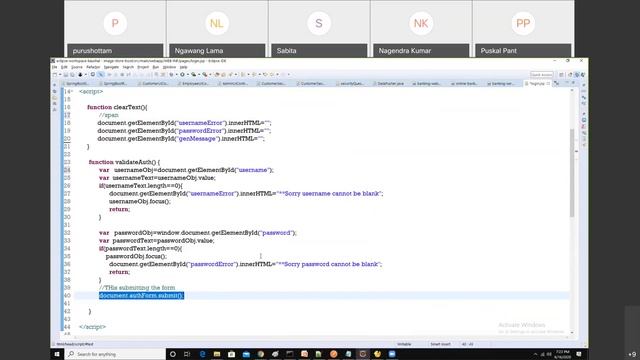Open the Source menu
This screenshot has height=360, width=640.
[77, 67]
